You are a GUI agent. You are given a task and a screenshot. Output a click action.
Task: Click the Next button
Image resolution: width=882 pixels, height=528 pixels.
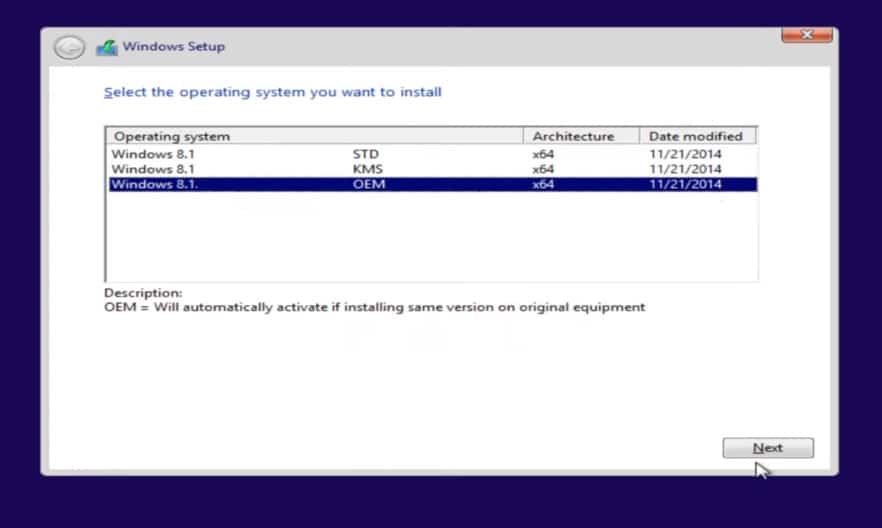click(768, 448)
